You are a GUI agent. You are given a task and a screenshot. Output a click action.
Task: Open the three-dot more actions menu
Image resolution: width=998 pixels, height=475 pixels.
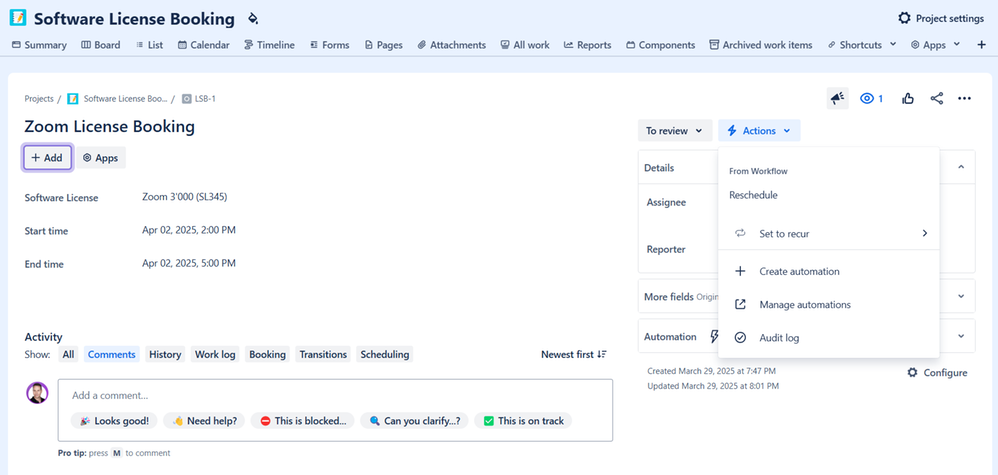click(964, 98)
